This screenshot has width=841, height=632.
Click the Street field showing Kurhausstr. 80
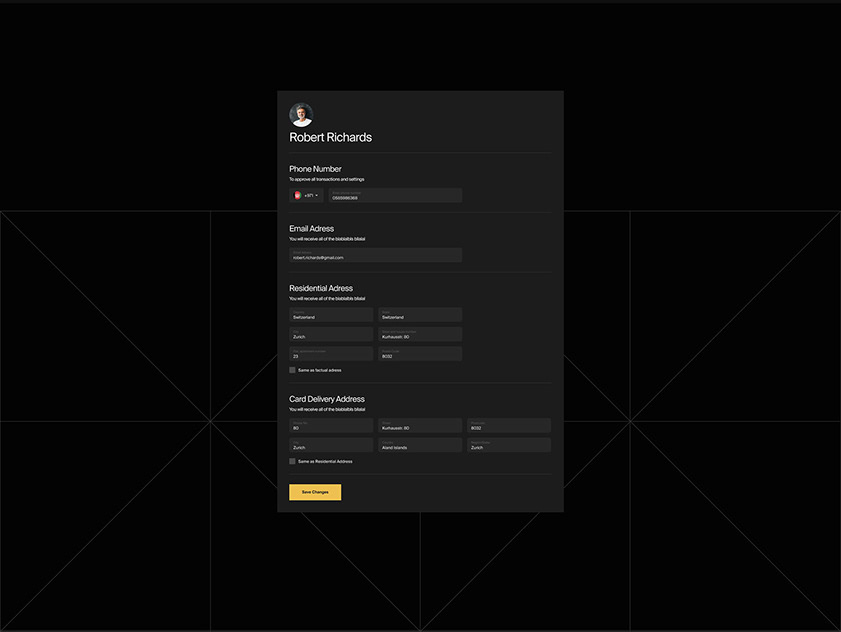pos(420,334)
